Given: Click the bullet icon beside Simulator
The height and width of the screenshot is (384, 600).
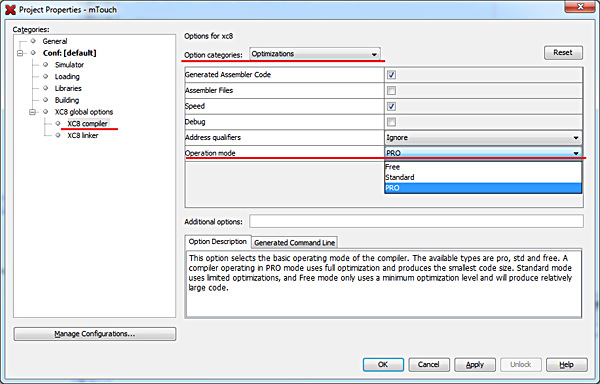Looking at the screenshot, I should point(46,65).
